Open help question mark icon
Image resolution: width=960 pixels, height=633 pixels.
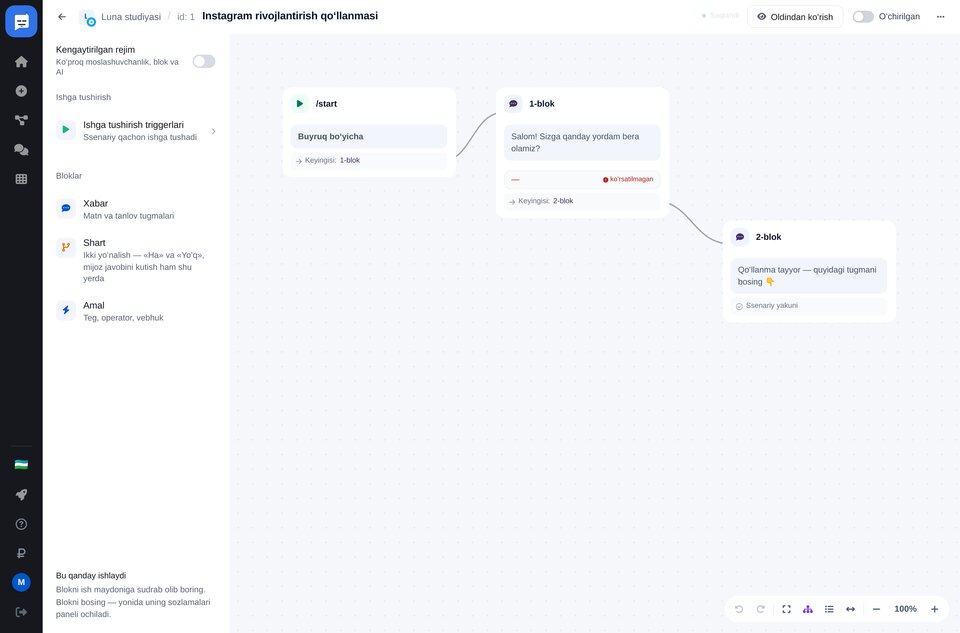coord(21,524)
